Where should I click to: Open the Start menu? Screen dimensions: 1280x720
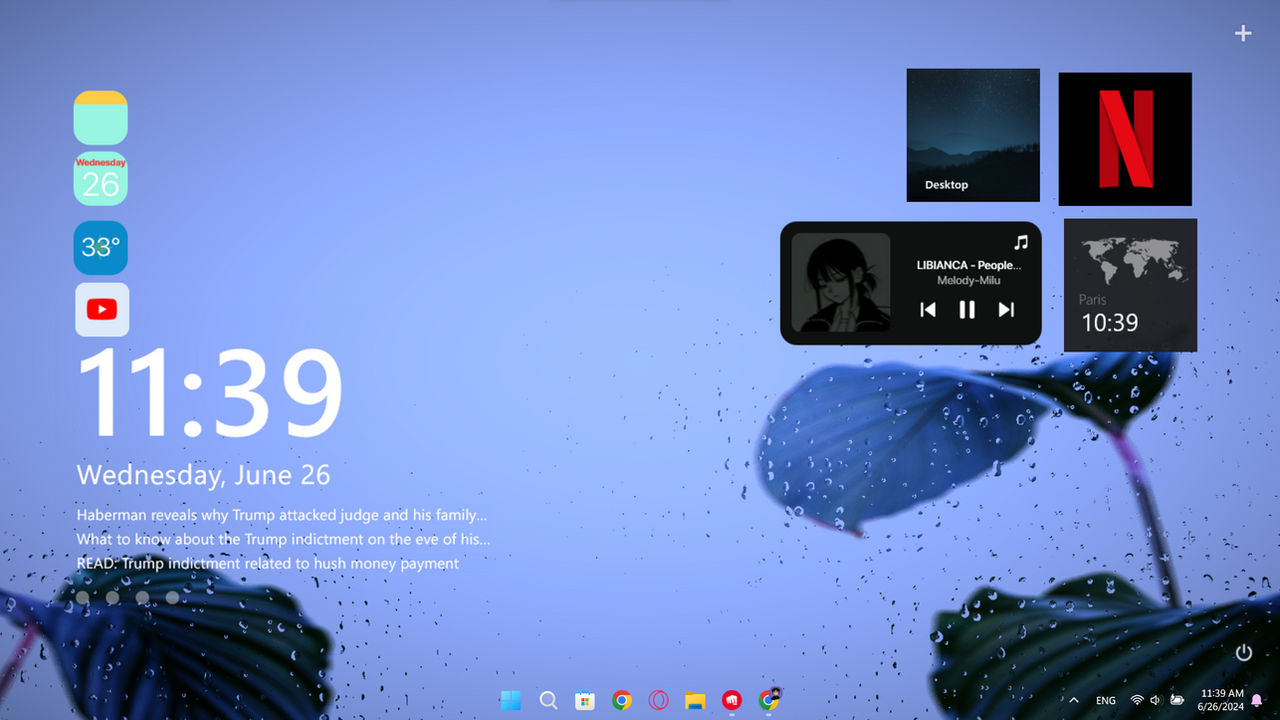click(x=510, y=700)
